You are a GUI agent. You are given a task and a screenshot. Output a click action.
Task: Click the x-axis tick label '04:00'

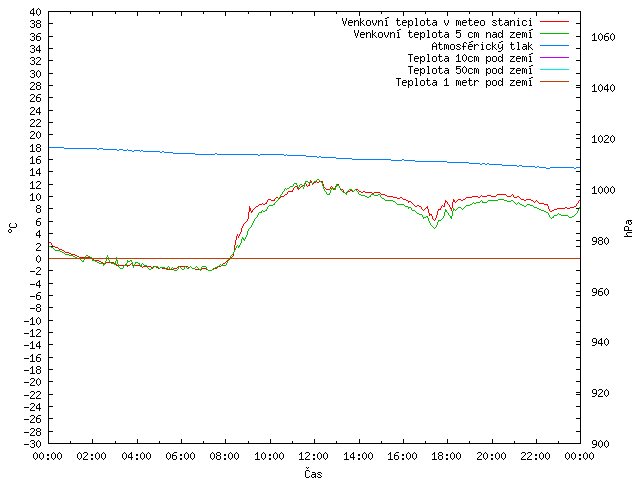136,456
